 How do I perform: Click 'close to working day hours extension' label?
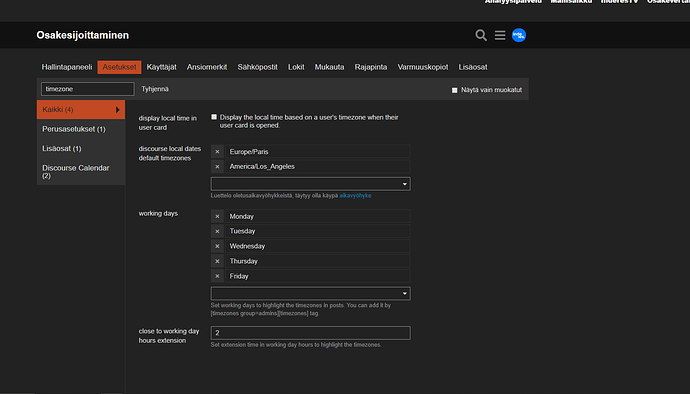point(169,336)
